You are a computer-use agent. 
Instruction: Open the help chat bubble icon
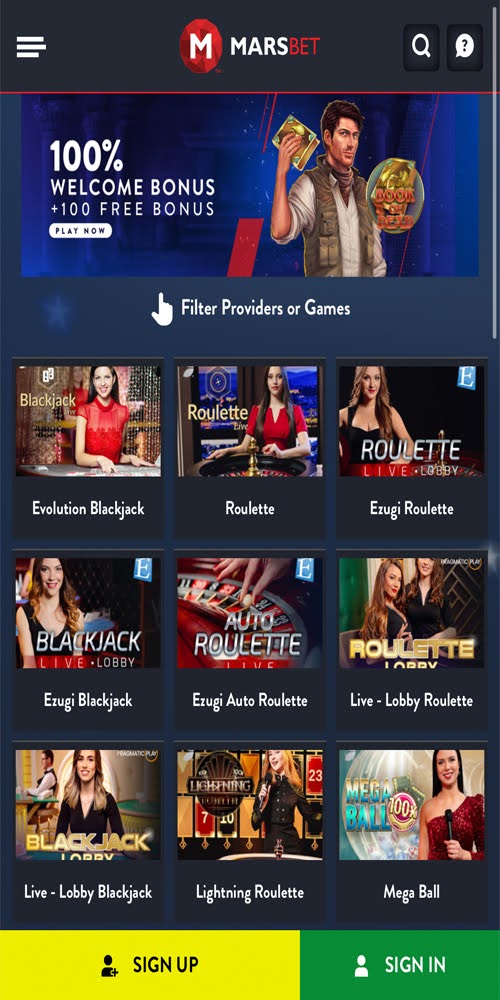[x=464, y=47]
